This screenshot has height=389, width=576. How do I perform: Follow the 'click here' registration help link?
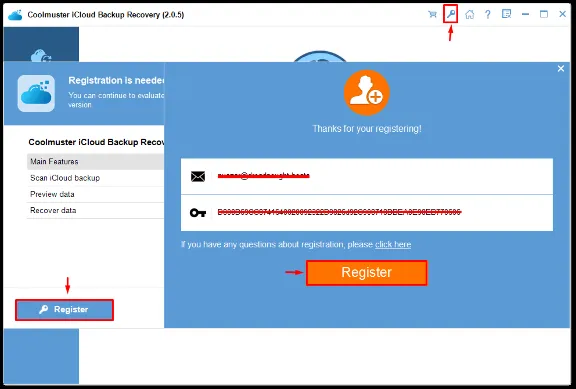(393, 244)
